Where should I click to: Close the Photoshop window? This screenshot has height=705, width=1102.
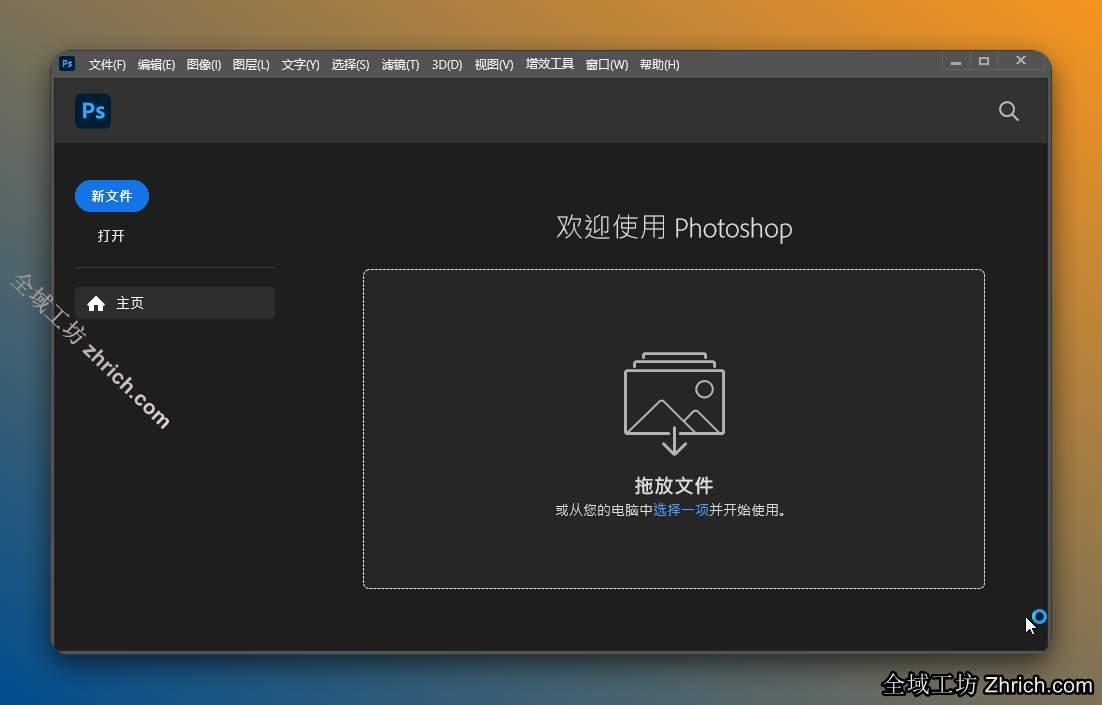1021,60
